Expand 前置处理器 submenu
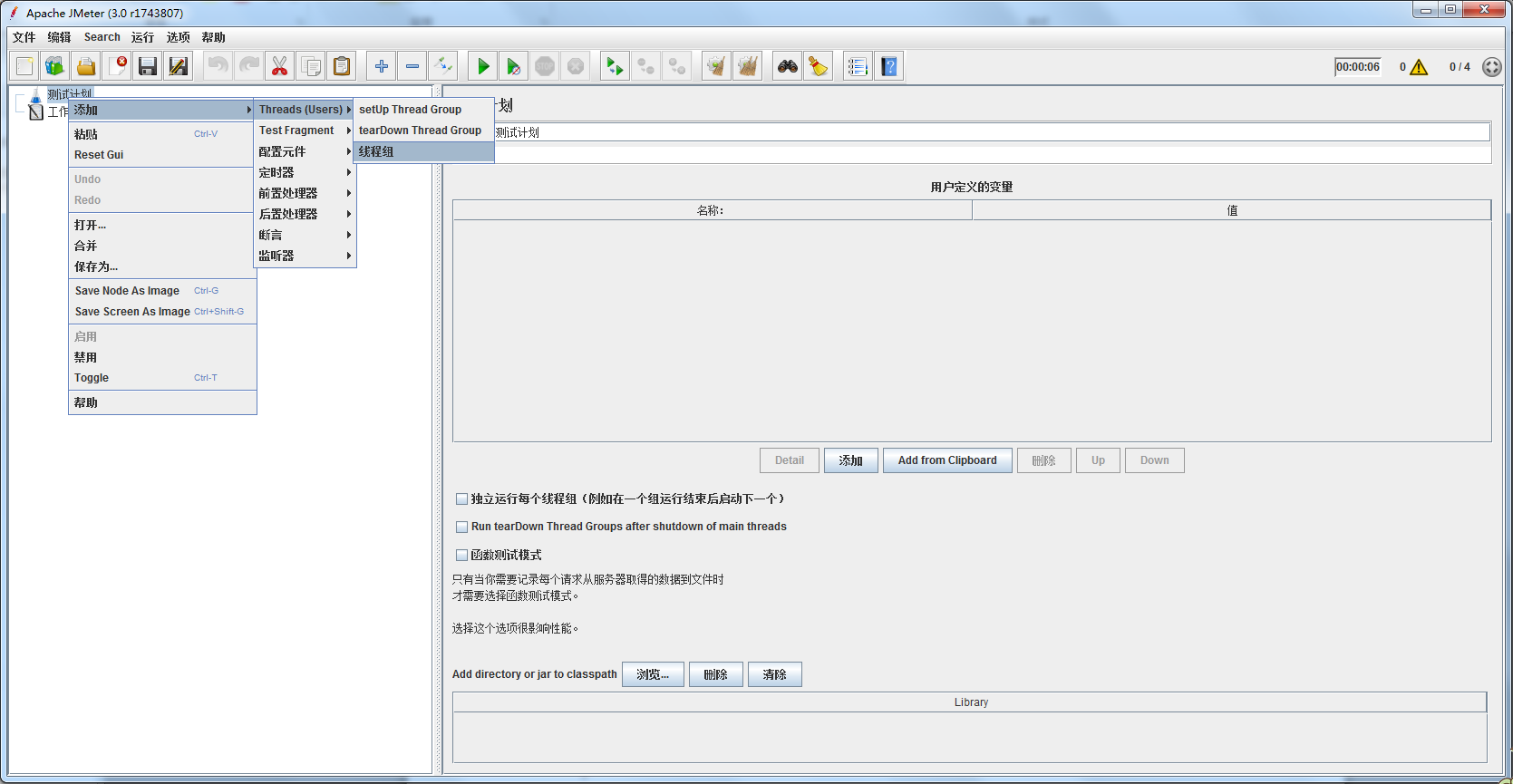The width and height of the screenshot is (1513, 784). coord(305,193)
